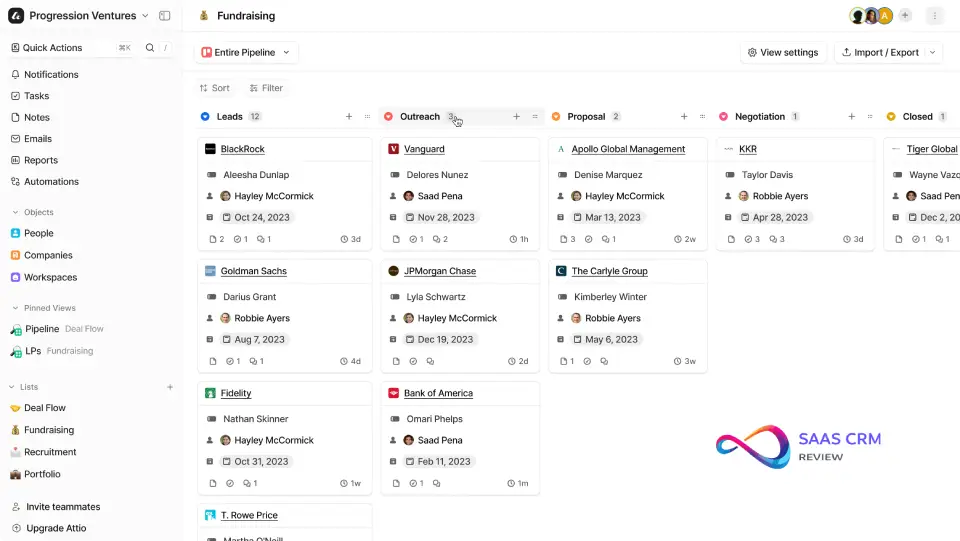Click the add member plus icon beside avatars
The height and width of the screenshot is (541, 960).
(x=905, y=16)
